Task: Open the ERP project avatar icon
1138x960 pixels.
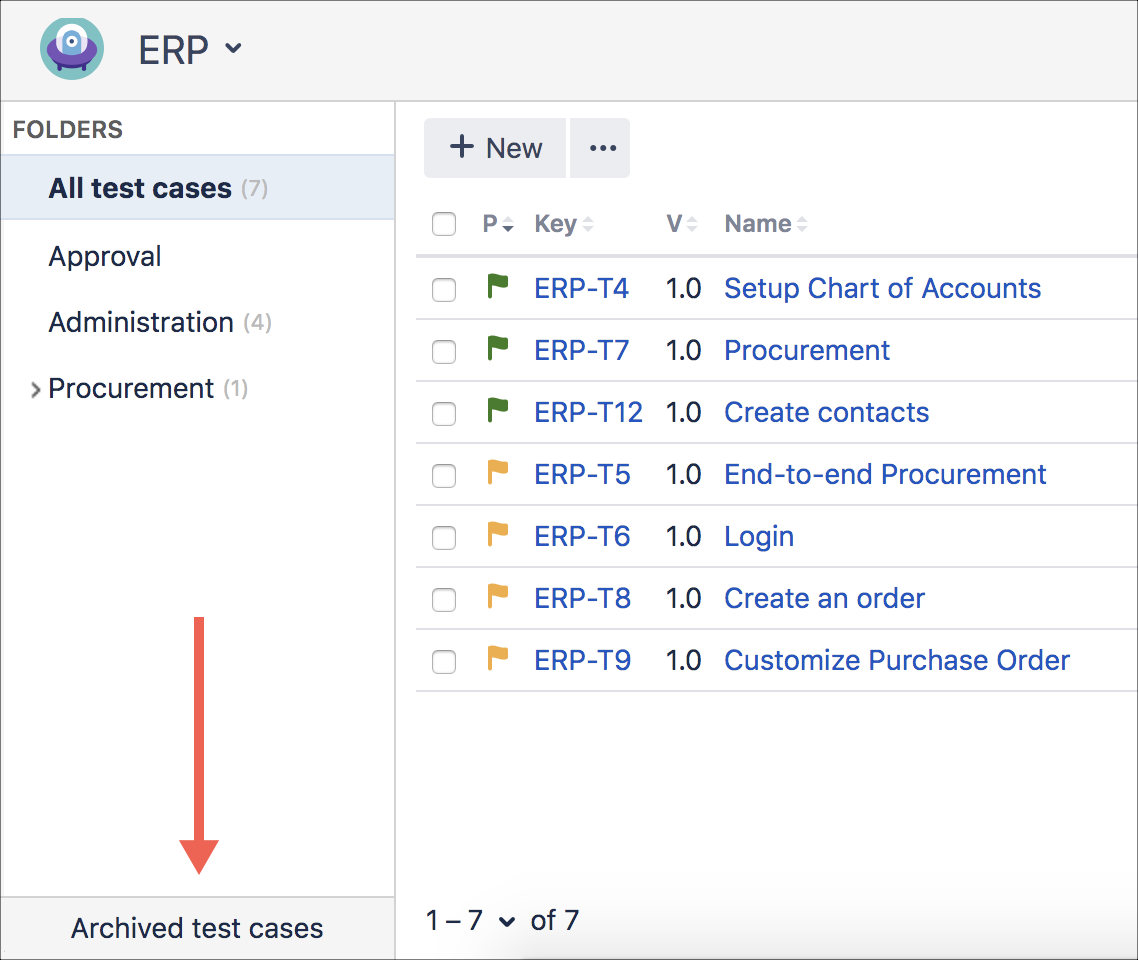Action: point(71,47)
